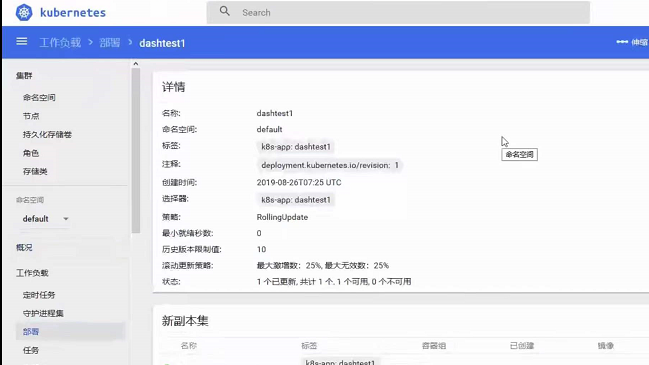Open 守护进程集 in sidebar
This screenshot has width=649, height=365.
tap(43, 314)
